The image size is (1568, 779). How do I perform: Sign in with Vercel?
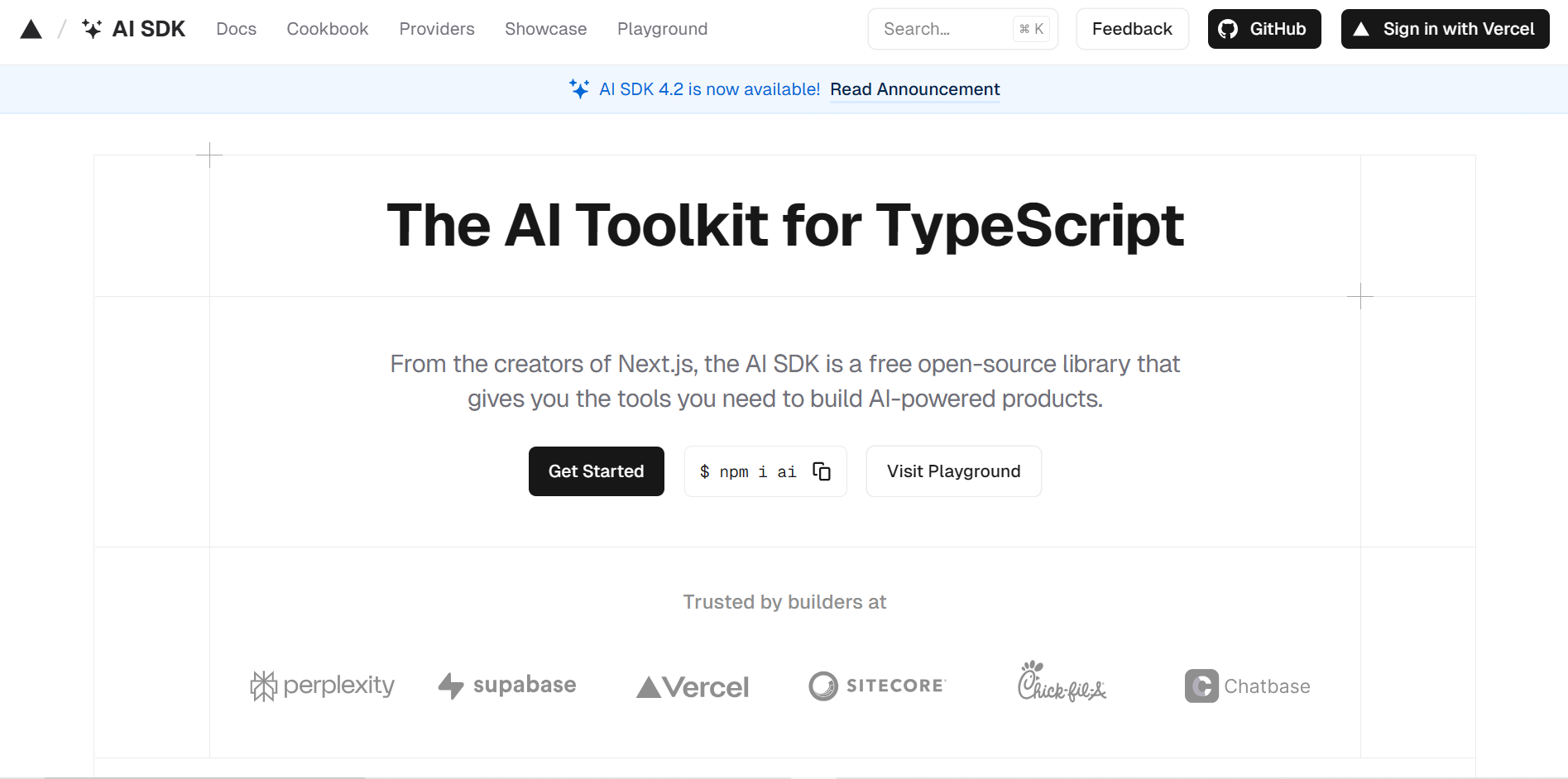tap(1445, 29)
